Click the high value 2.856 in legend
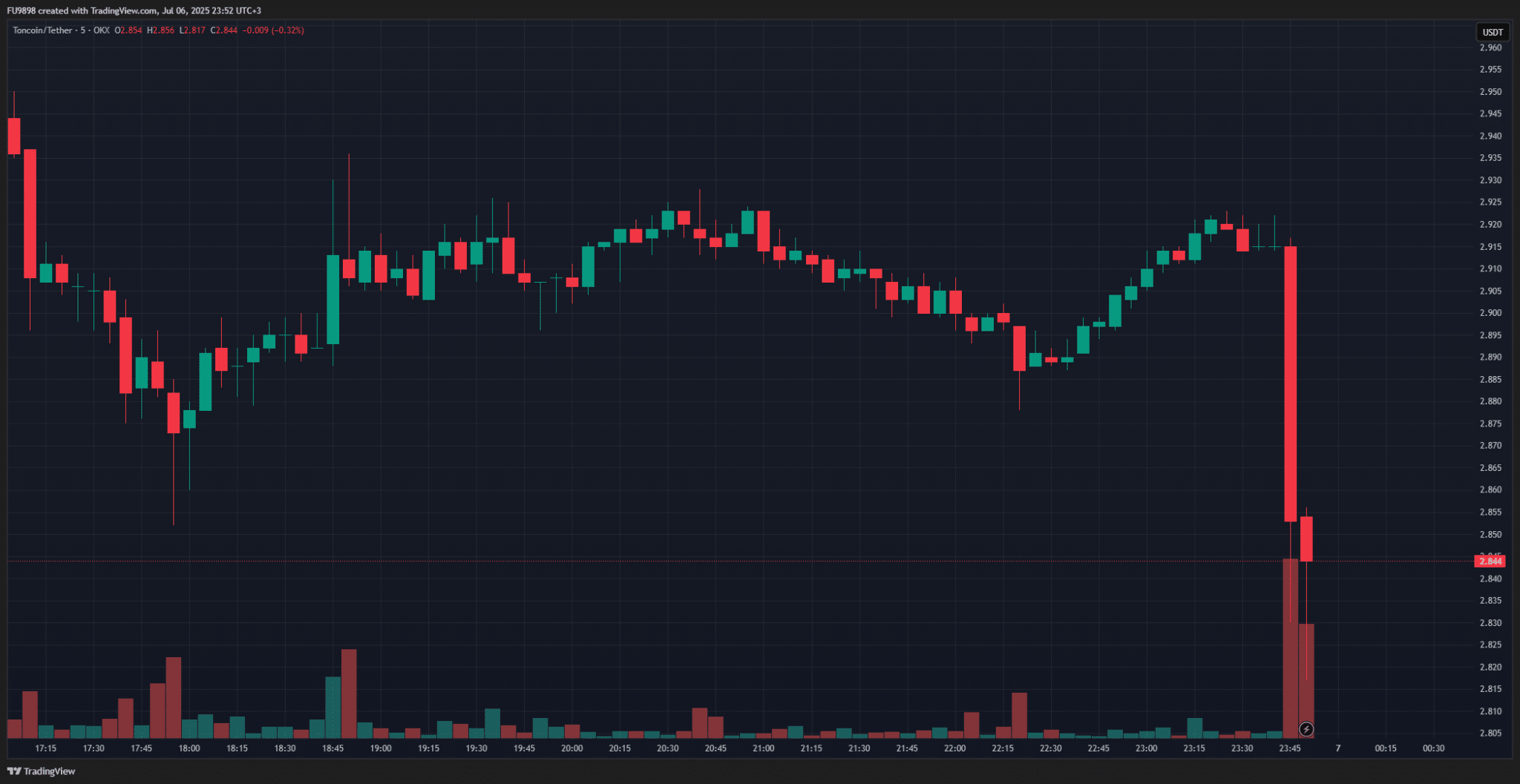The image size is (1520, 784). coord(163,30)
